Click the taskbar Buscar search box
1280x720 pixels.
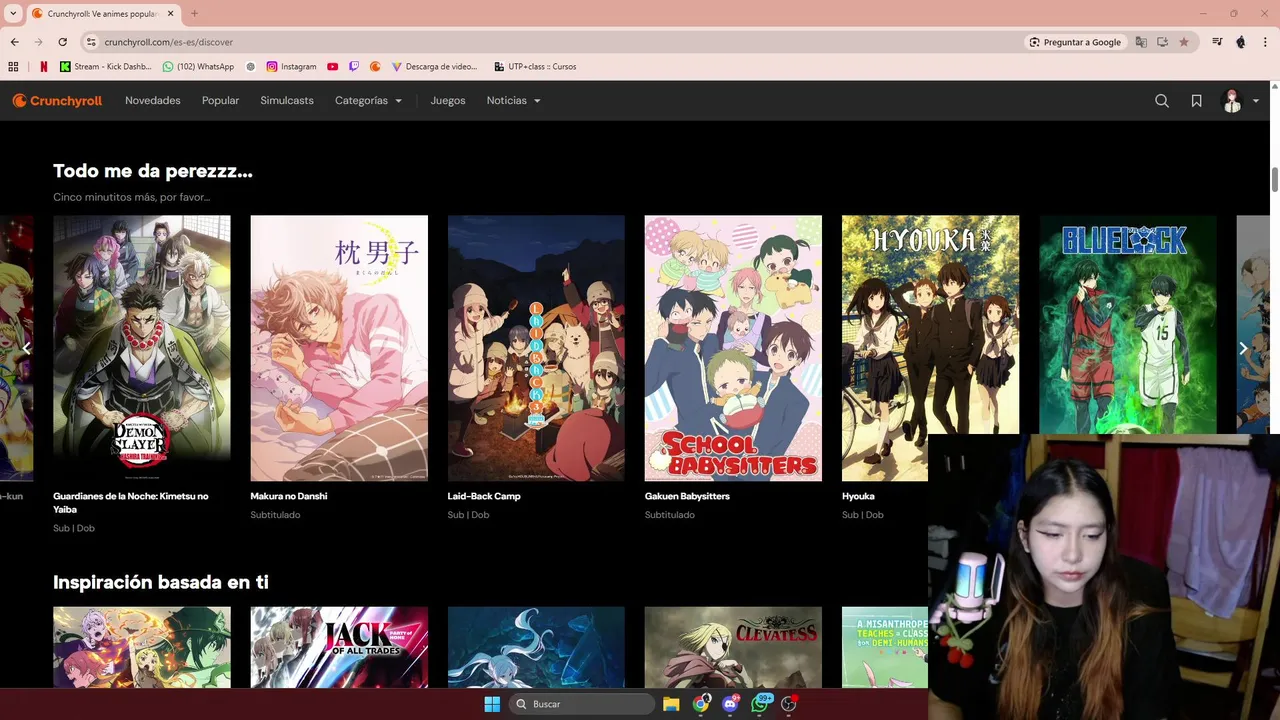tap(582, 704)
